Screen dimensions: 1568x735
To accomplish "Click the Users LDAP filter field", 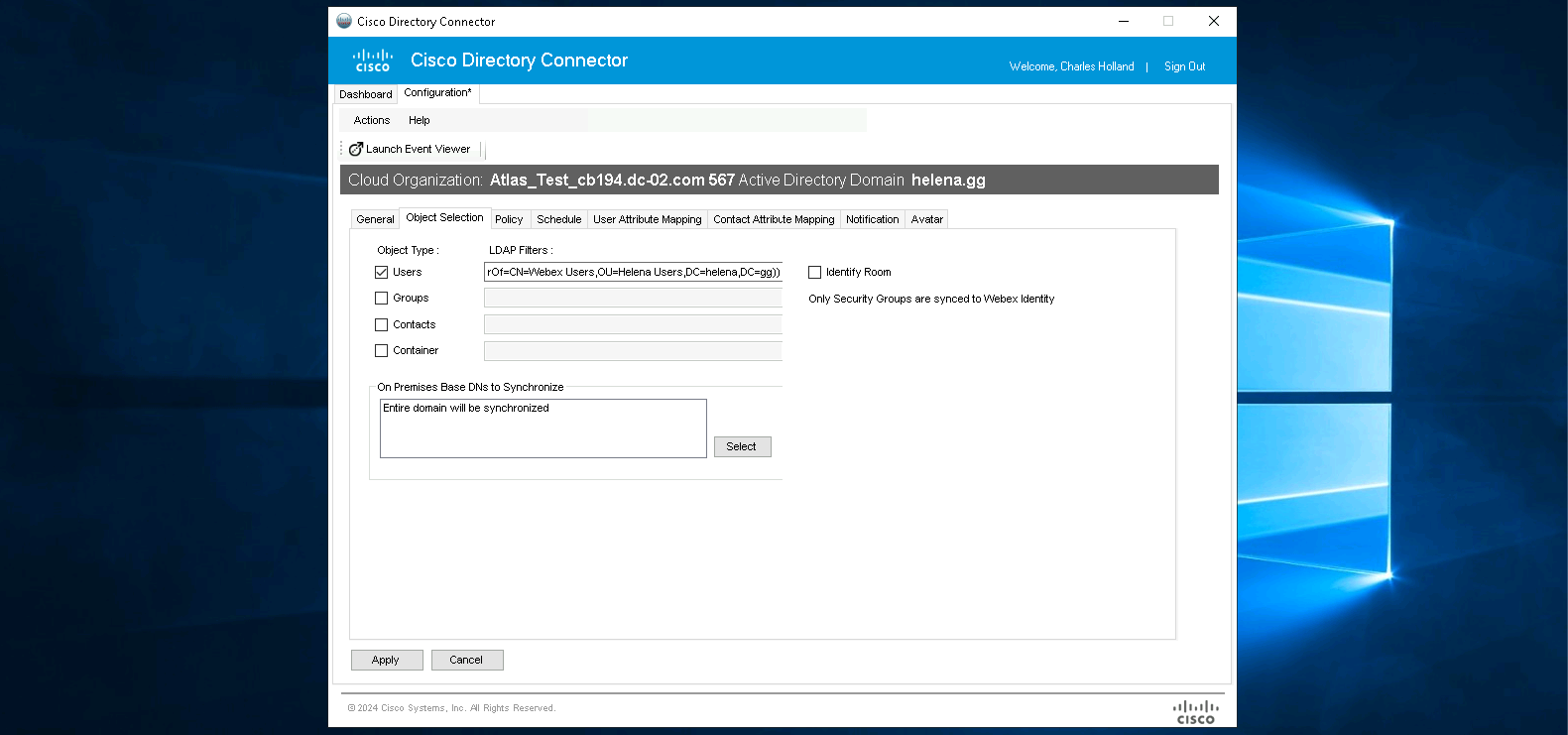I will coord(633,272).
